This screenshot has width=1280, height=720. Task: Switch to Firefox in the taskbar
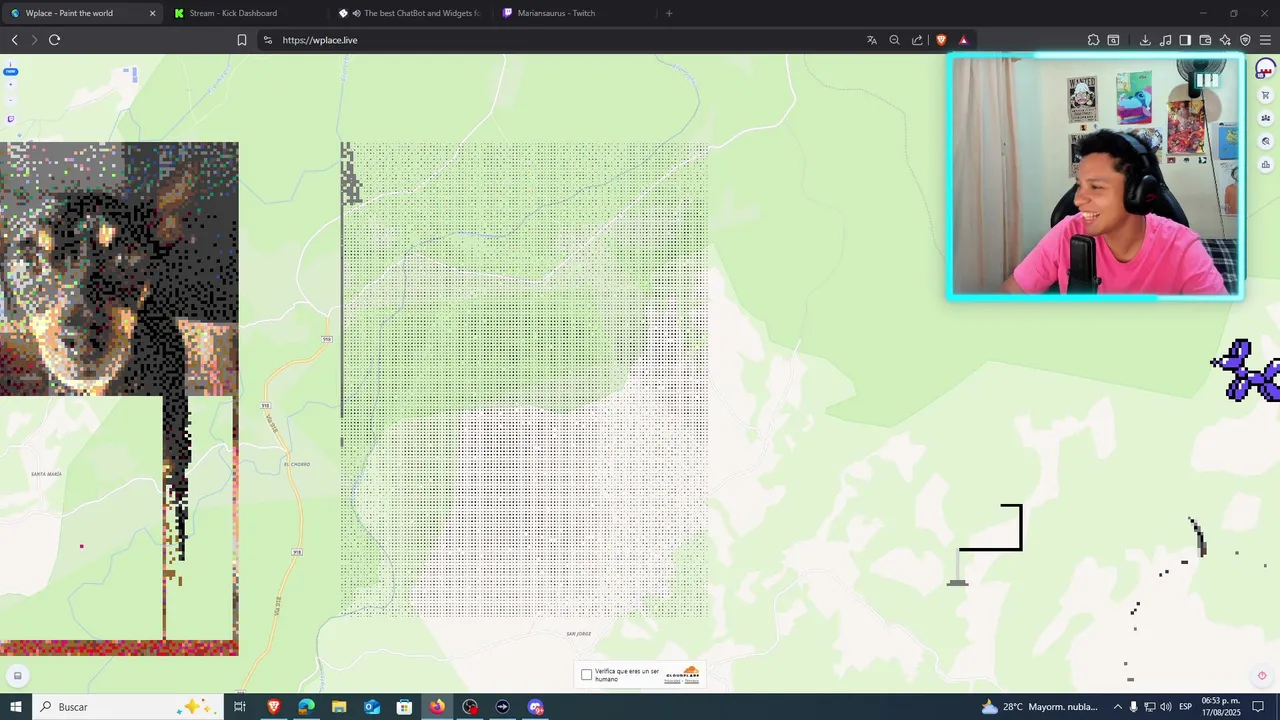[437, 707]
